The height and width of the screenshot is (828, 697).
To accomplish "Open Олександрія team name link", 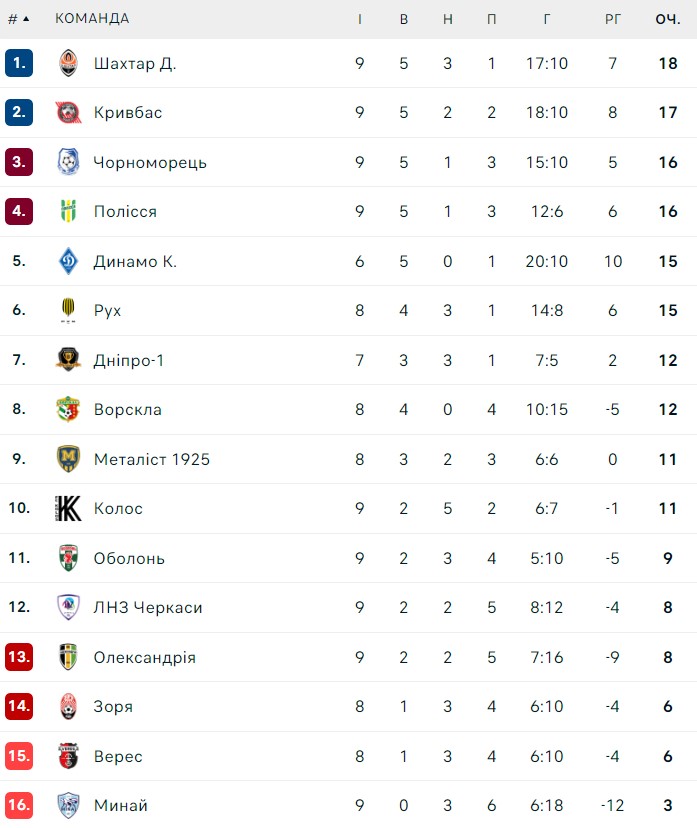I will point(144,657).
